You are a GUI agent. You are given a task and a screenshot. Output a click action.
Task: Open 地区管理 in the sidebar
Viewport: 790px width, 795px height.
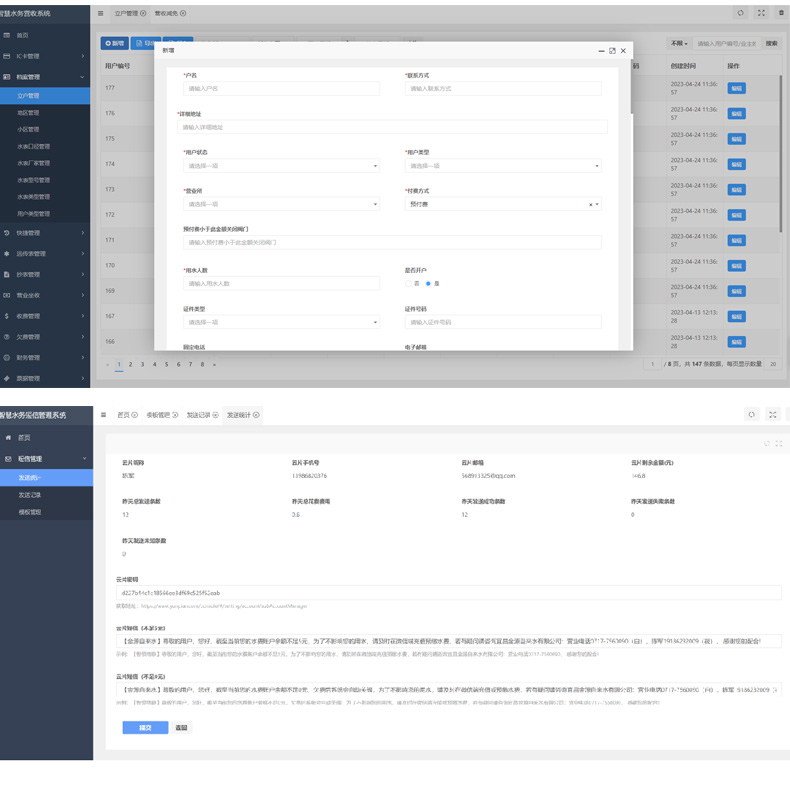click(28, 113)
